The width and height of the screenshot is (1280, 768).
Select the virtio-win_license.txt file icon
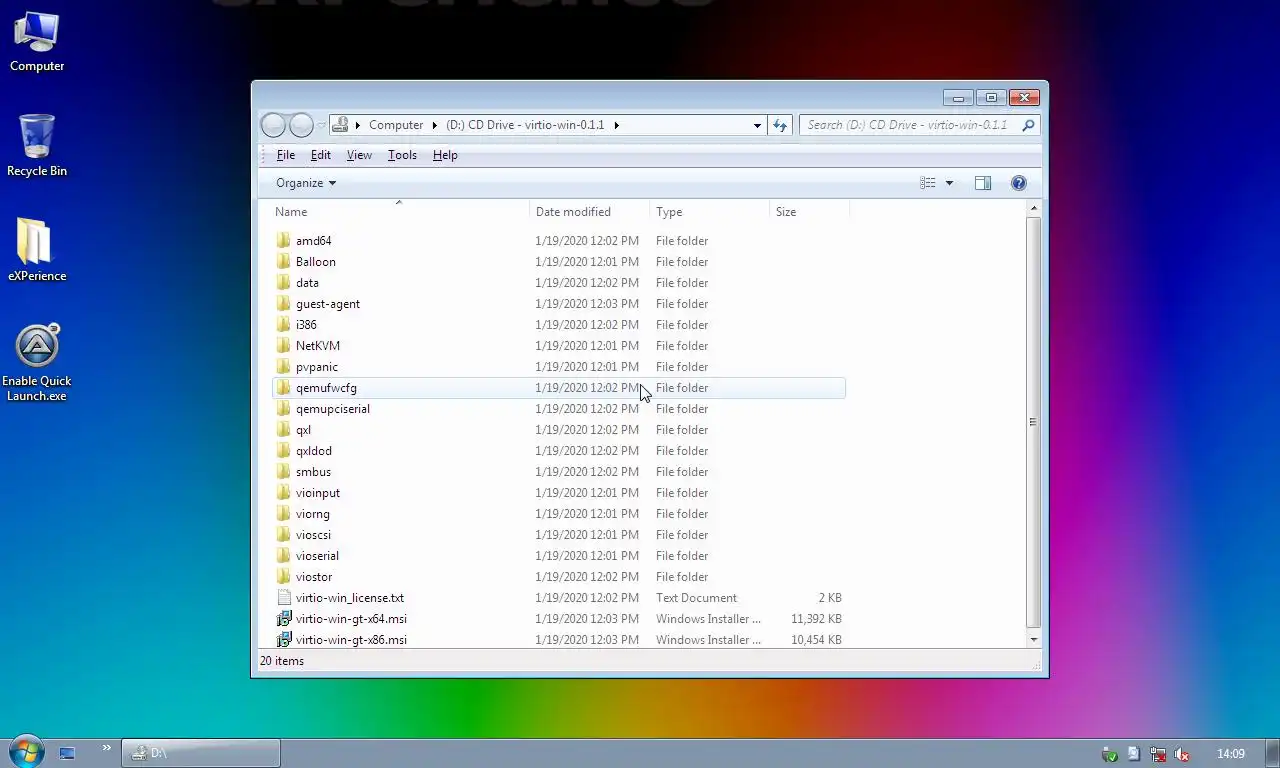click(284, 598)
